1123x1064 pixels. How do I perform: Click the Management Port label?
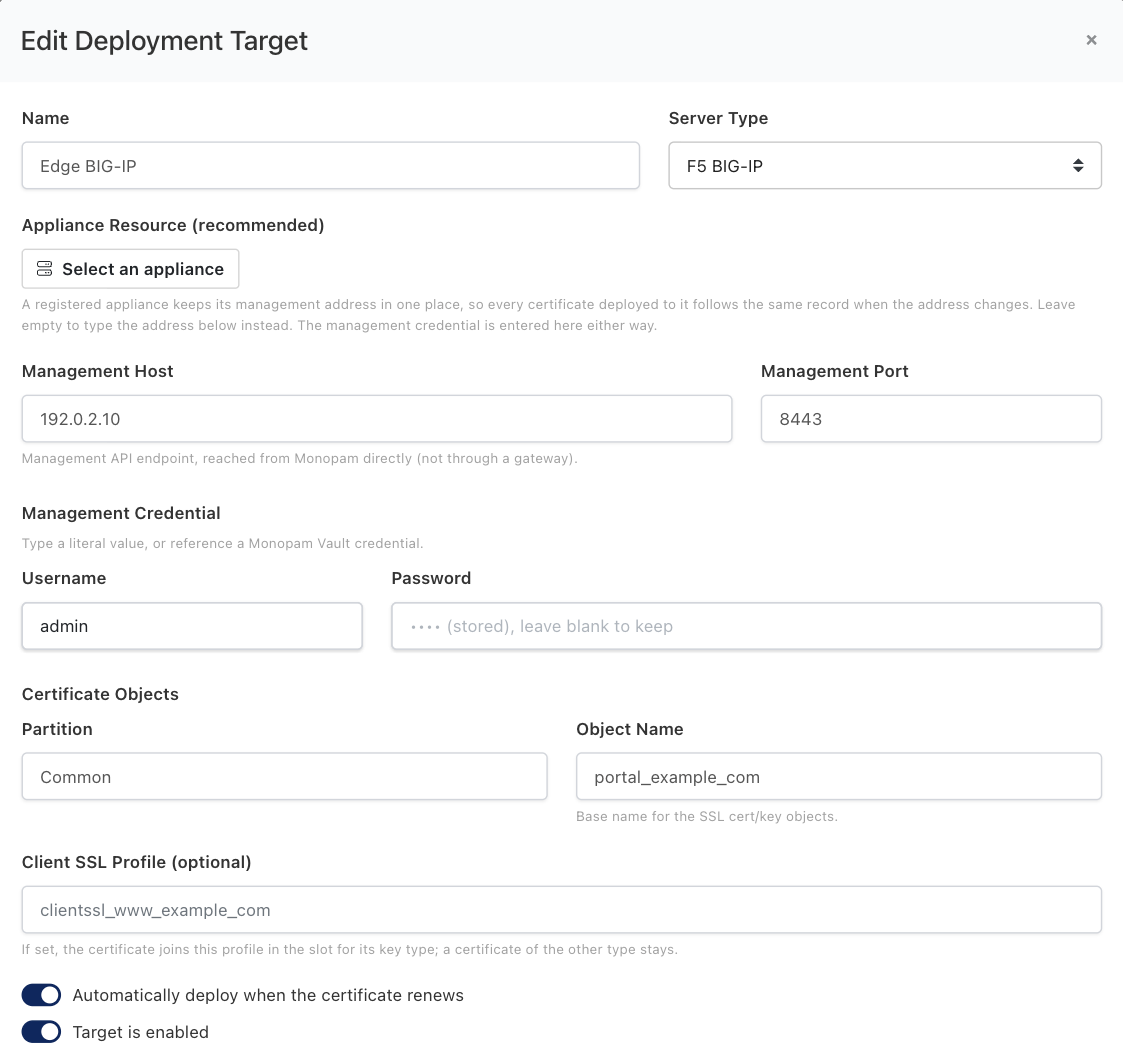[x=834, y=371]
